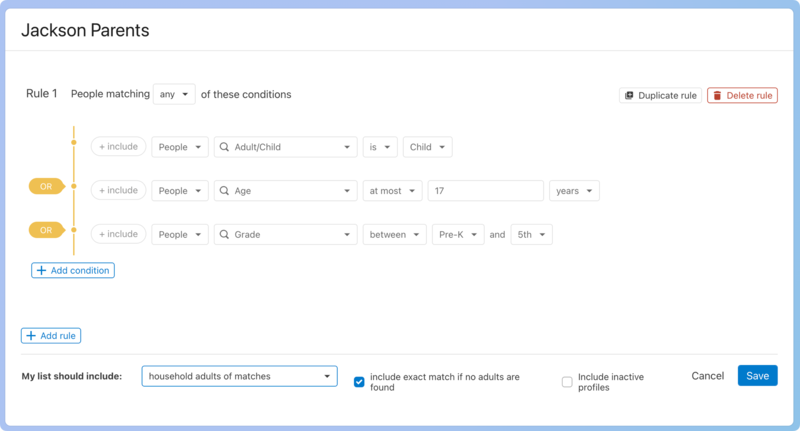Toggle the second OR badge before the Grade condition

pyautogui.click(x=46, y=230)
